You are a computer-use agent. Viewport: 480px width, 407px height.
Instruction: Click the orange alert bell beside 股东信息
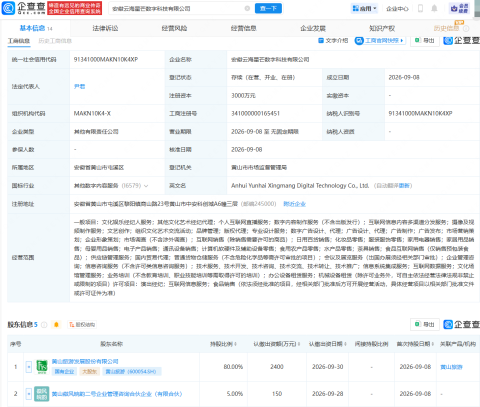56,325
